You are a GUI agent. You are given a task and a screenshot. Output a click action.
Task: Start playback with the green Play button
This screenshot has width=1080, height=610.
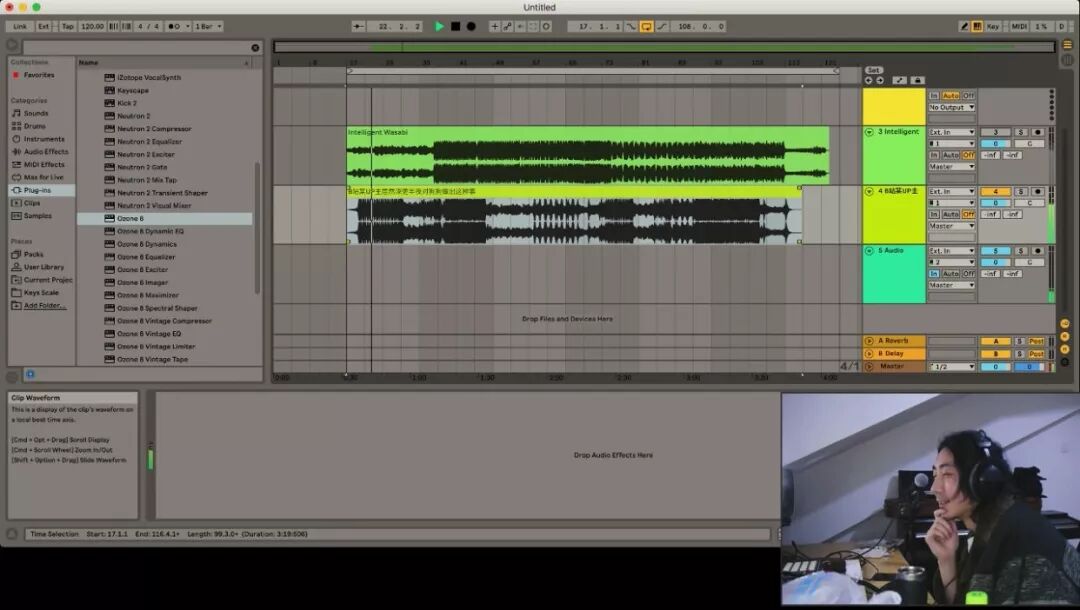coord(439,26)
